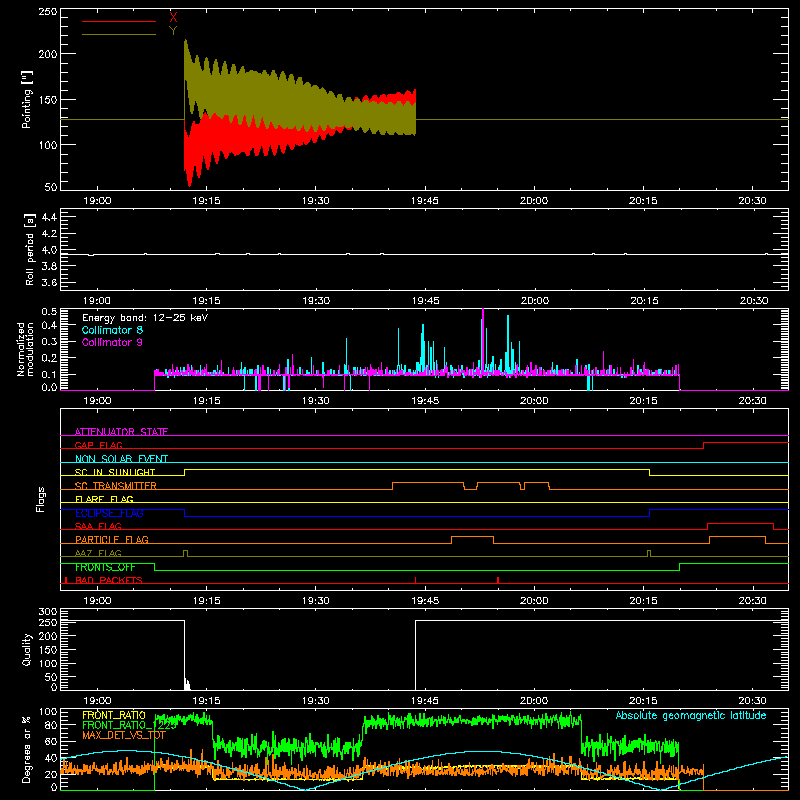Click the orange 'MAX_DET_VS_TOT' legend text
Screen dimensions: 800x800
click(x=123, y=735)
